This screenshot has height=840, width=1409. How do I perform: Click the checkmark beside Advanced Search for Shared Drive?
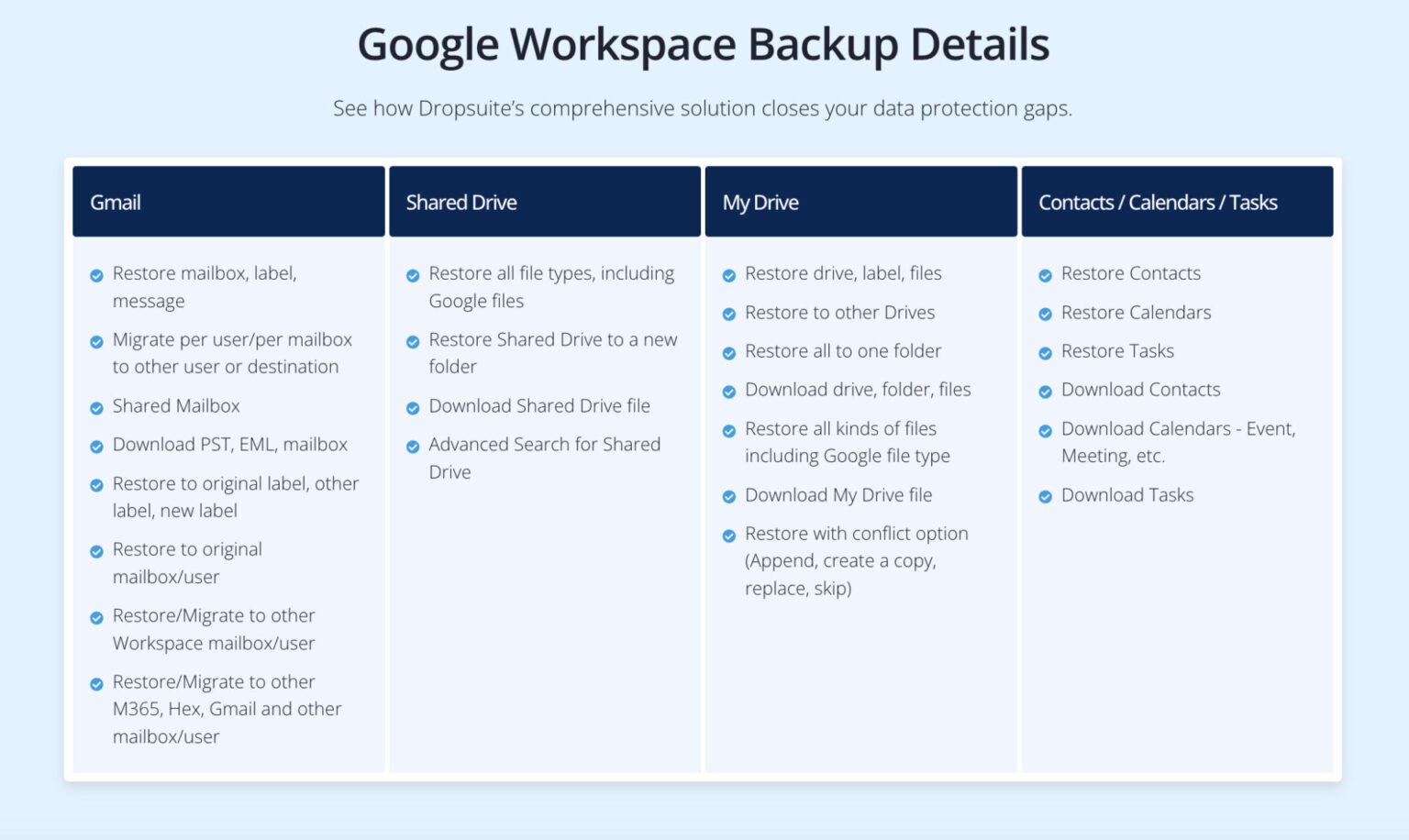coord(413,446)
